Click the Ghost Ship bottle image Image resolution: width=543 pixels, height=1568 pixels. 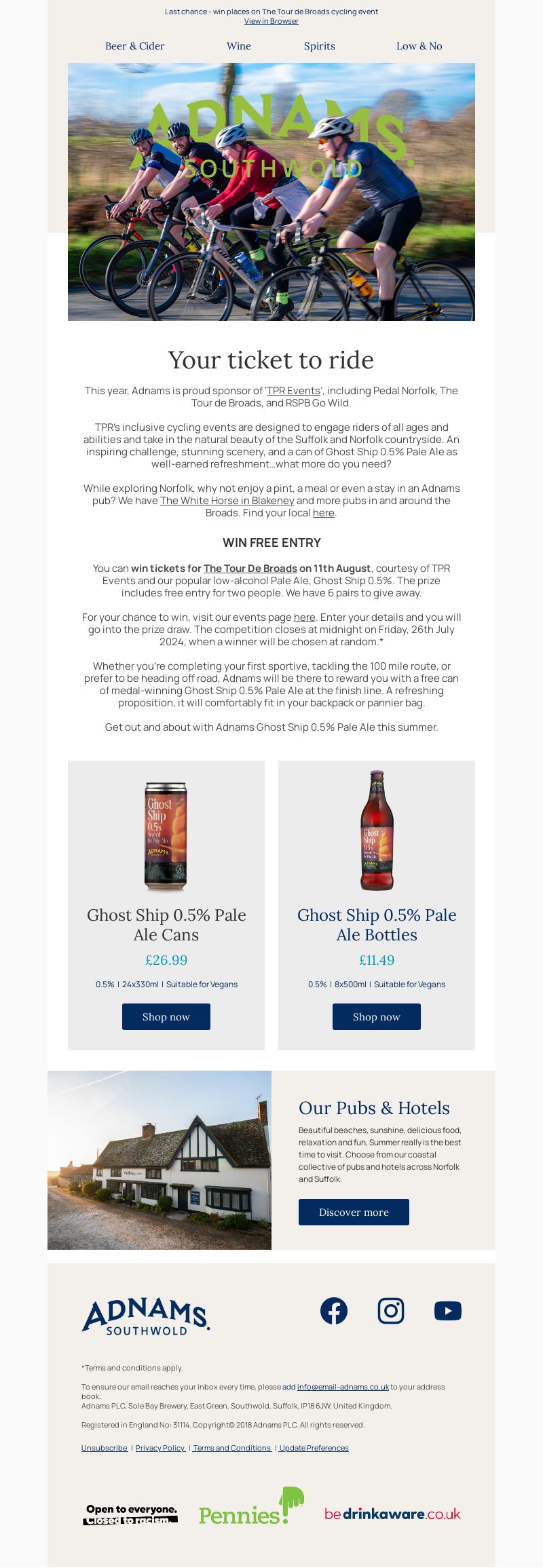point(377,830)
